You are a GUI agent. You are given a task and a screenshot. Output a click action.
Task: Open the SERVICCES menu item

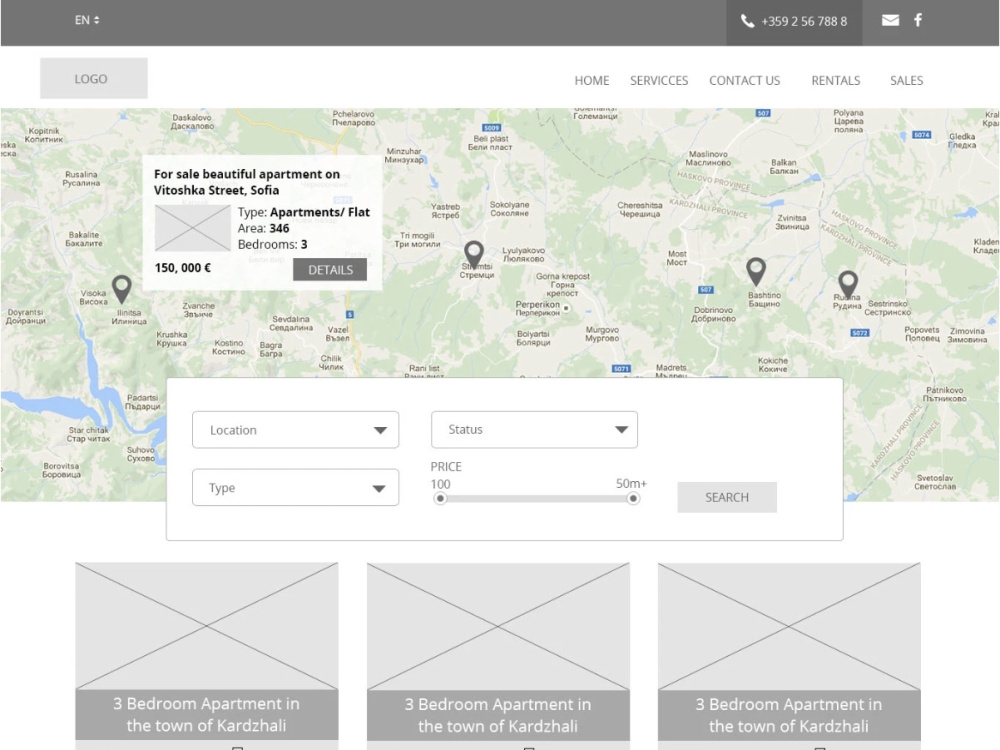659,81
